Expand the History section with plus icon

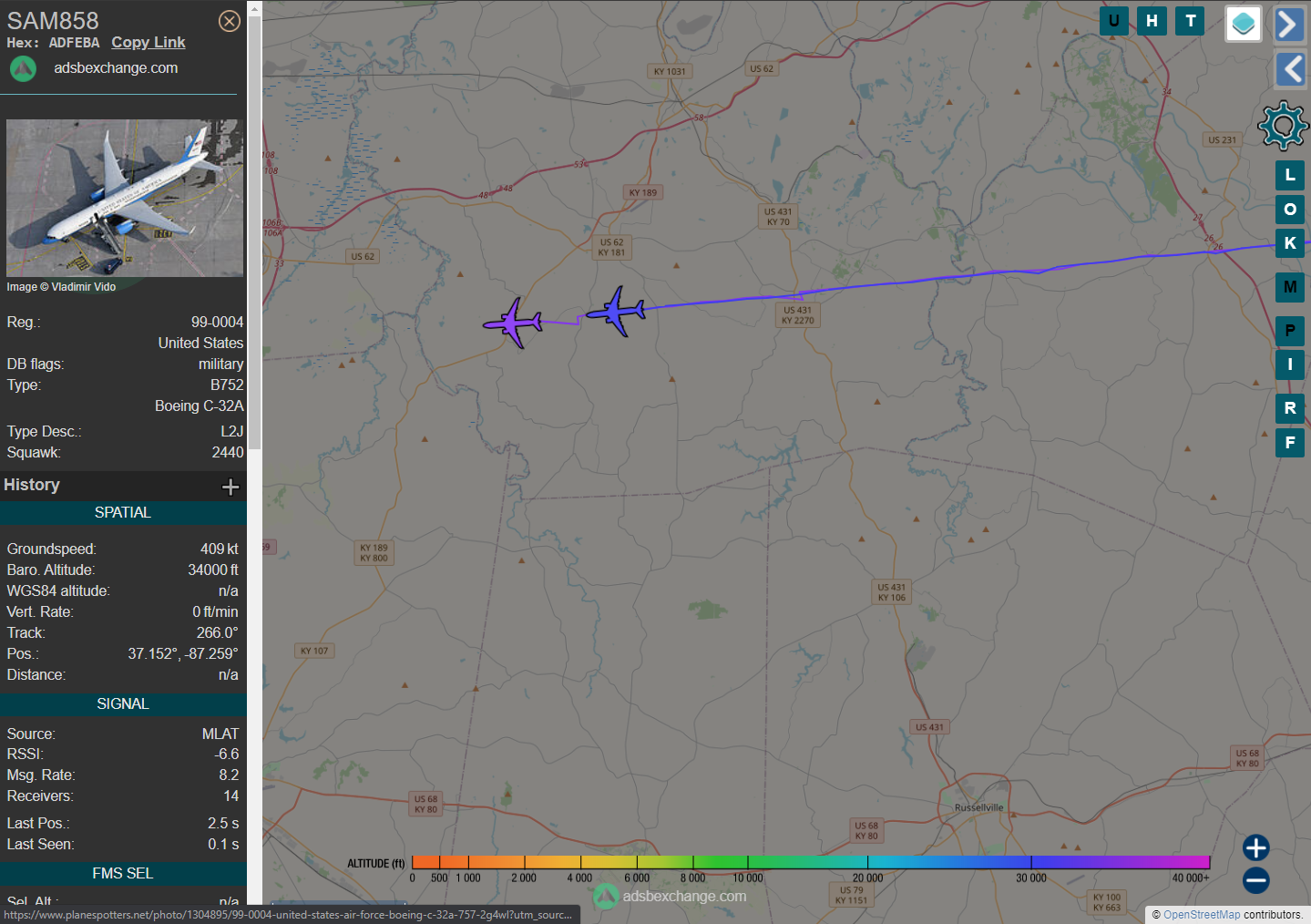pyautogui.click(x=230, y=487)
